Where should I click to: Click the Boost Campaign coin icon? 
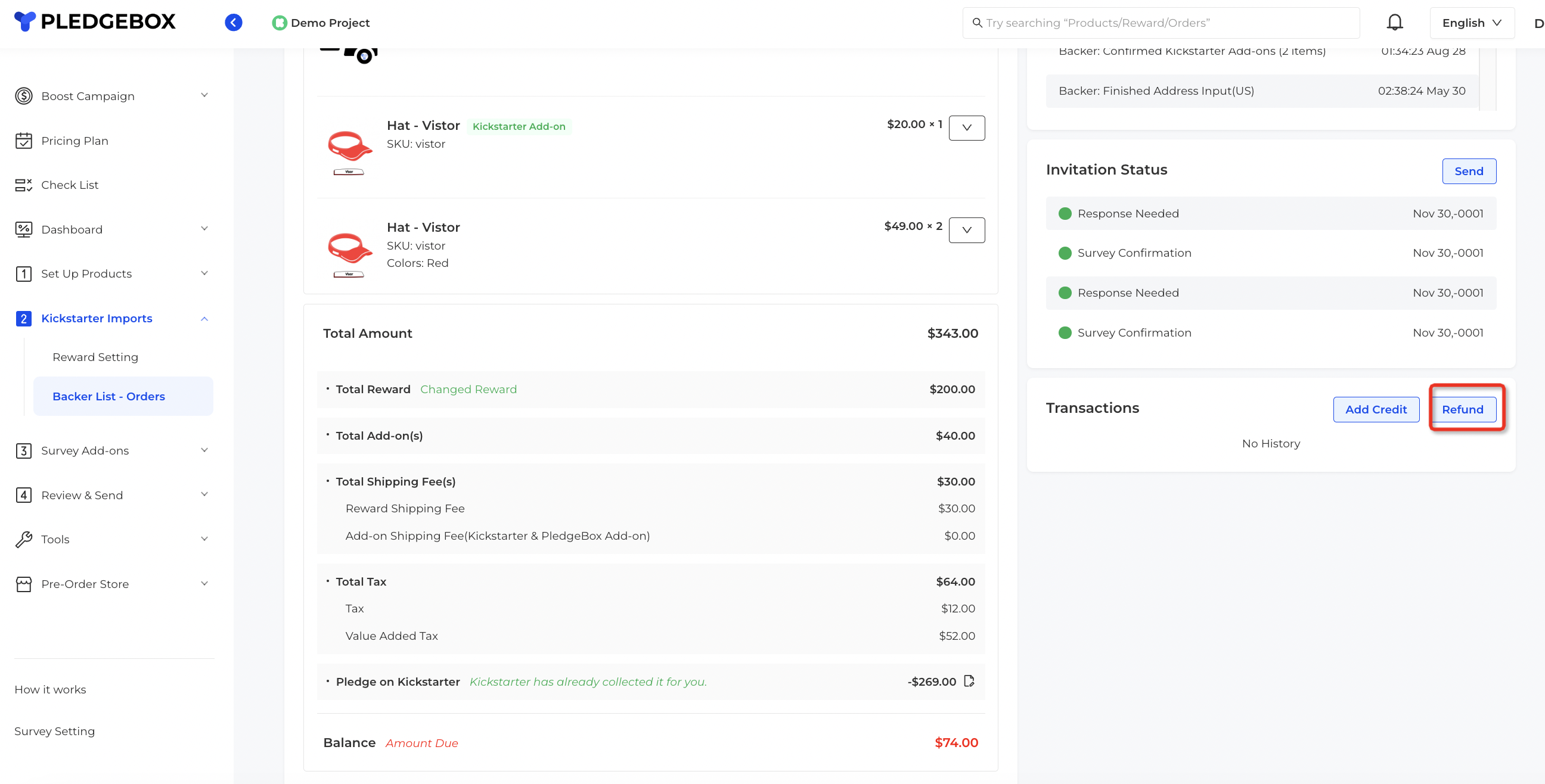(23, 96)
